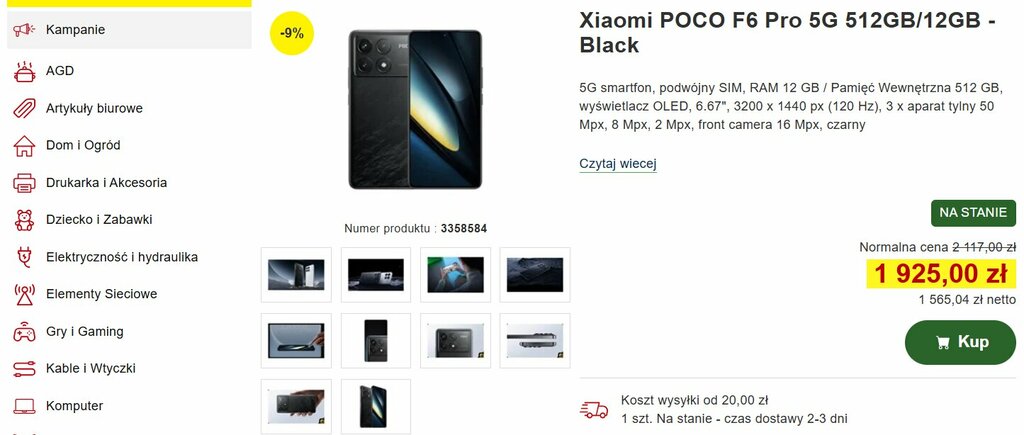
Task: Click the Czytaj wiecej link
Action: [618, 164]
